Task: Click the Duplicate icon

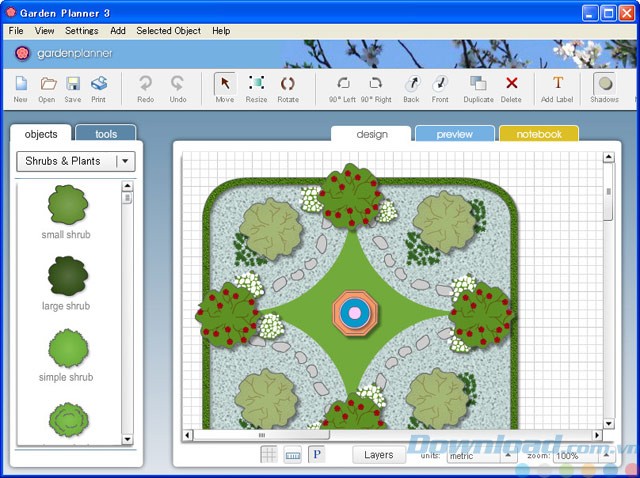Action: point(478,87)
